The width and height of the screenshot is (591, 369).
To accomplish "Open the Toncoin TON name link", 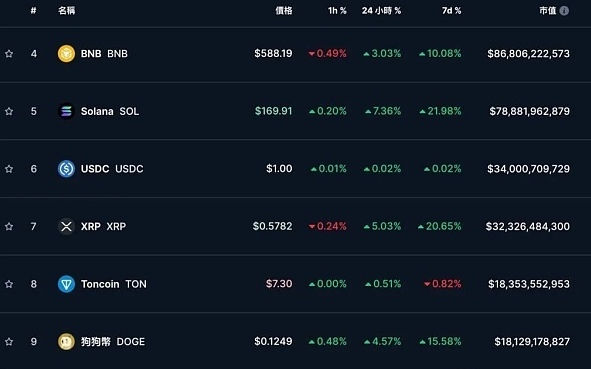I will click(113, 284).
